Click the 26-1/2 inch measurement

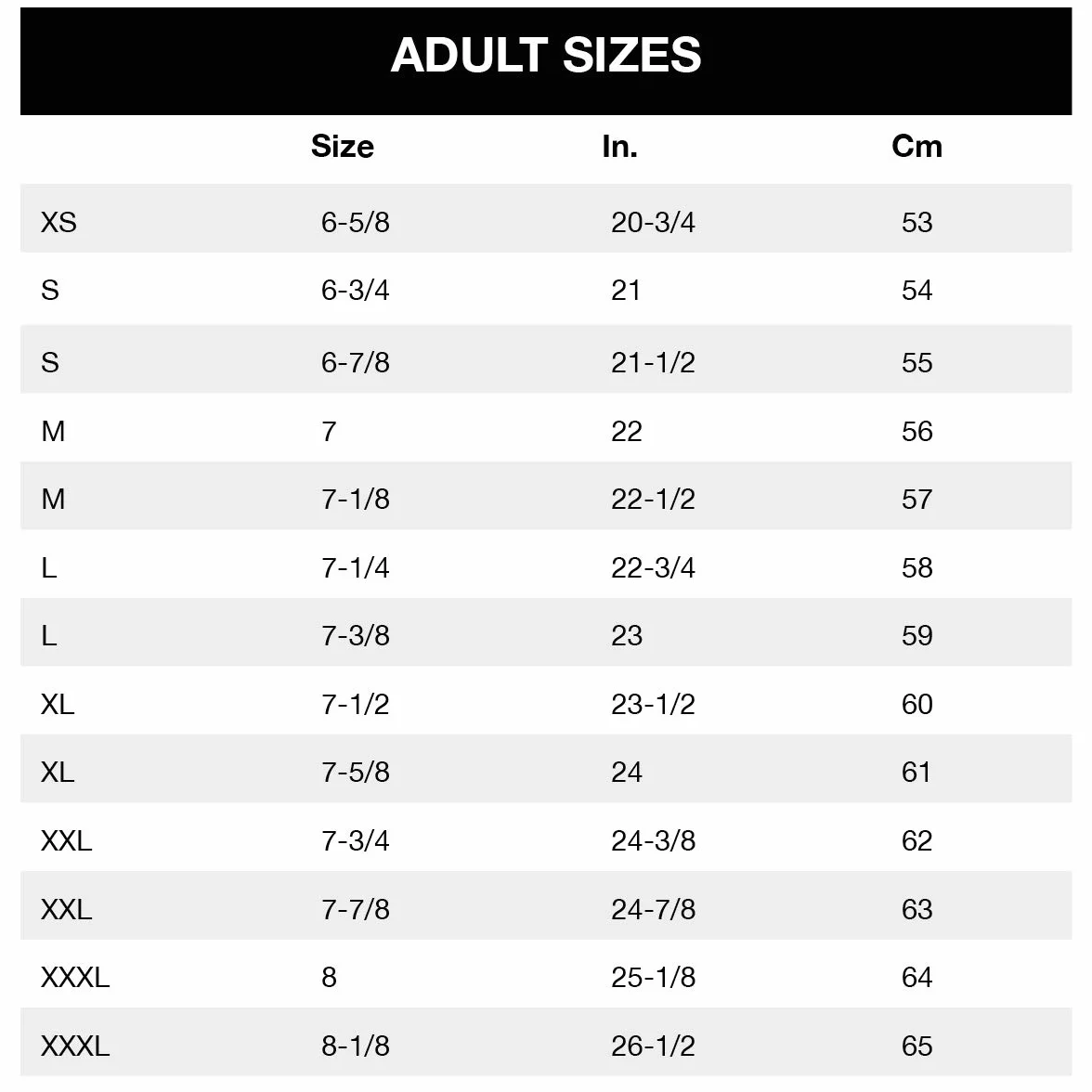[653, 1046]
